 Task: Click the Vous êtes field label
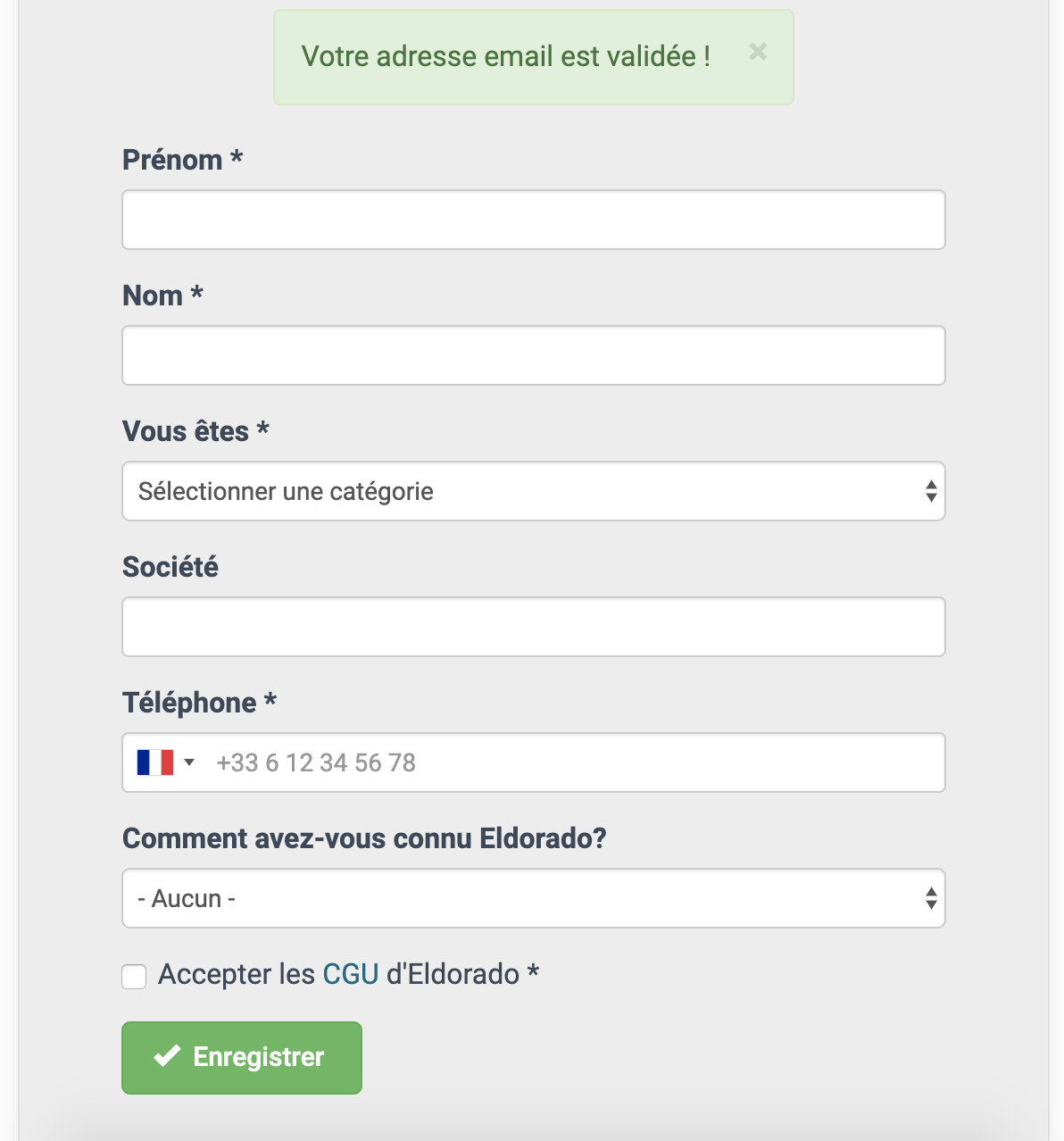click(195, 431)
